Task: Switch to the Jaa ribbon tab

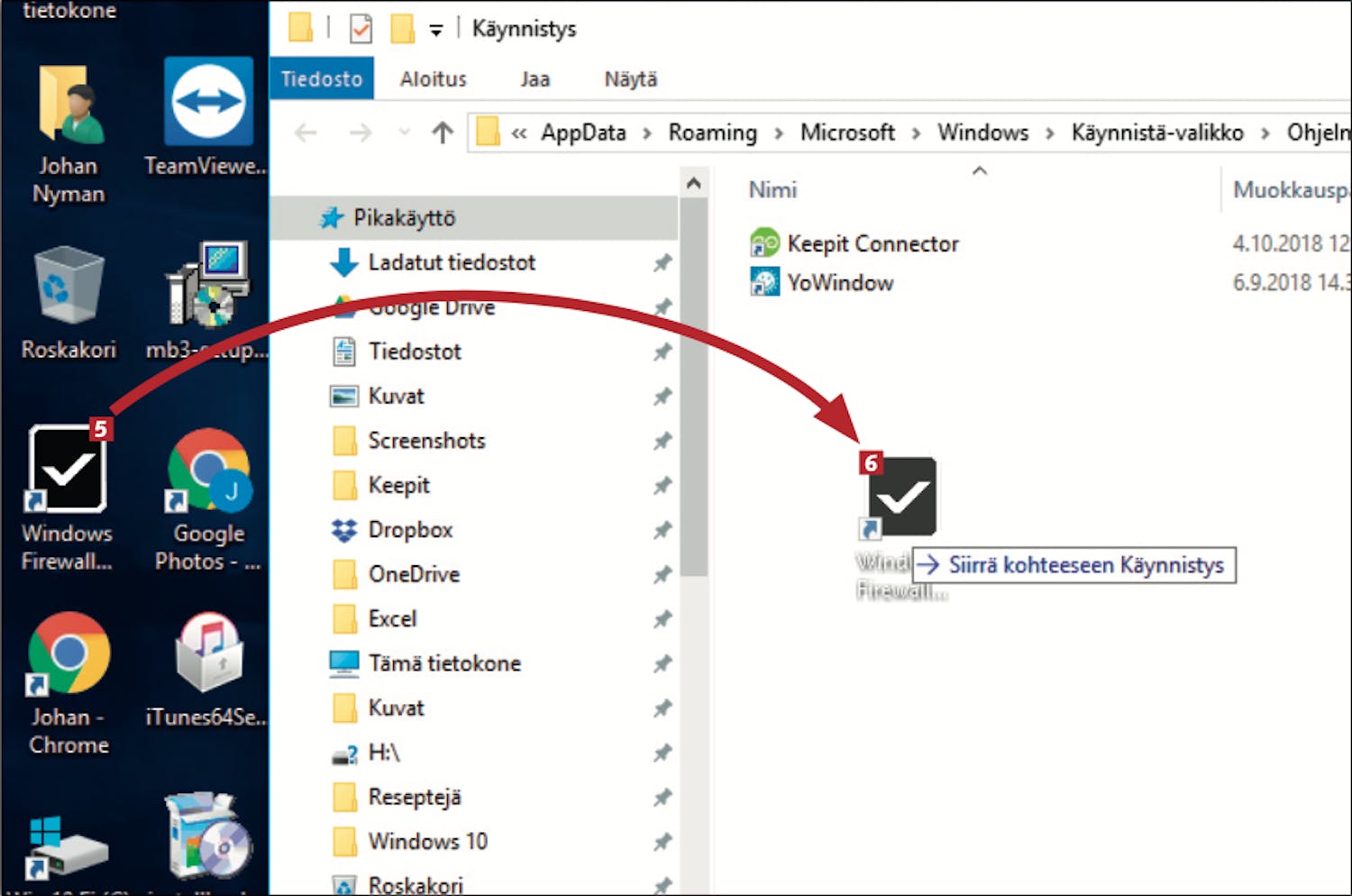Action: (x=534, y=79)
